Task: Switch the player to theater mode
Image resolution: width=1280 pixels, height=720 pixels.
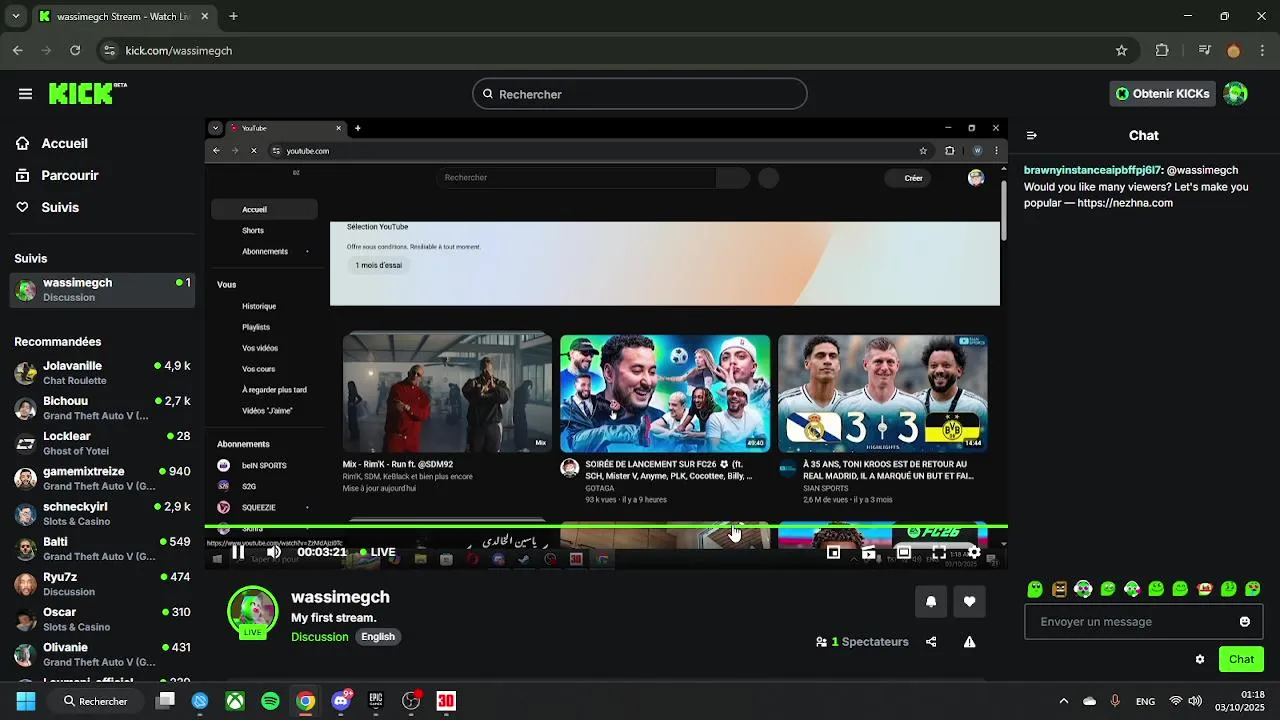Action: [x=904, y=552]
